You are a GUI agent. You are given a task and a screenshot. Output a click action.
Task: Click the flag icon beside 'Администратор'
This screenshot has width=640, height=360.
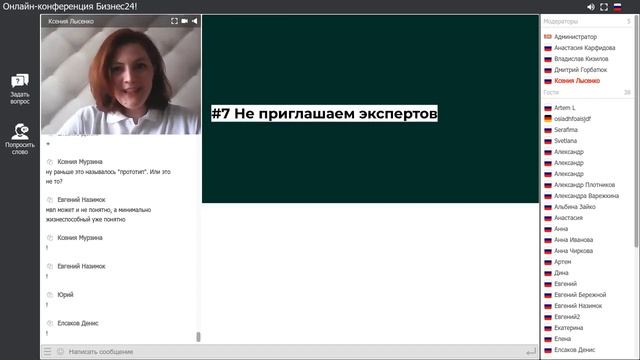[x=548, y=37]
